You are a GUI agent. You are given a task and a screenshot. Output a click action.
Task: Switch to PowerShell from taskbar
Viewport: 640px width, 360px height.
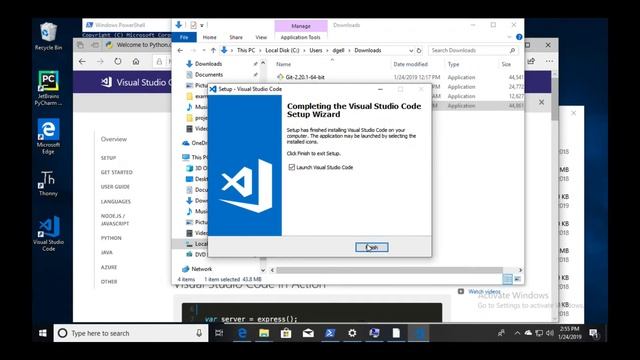330,333
